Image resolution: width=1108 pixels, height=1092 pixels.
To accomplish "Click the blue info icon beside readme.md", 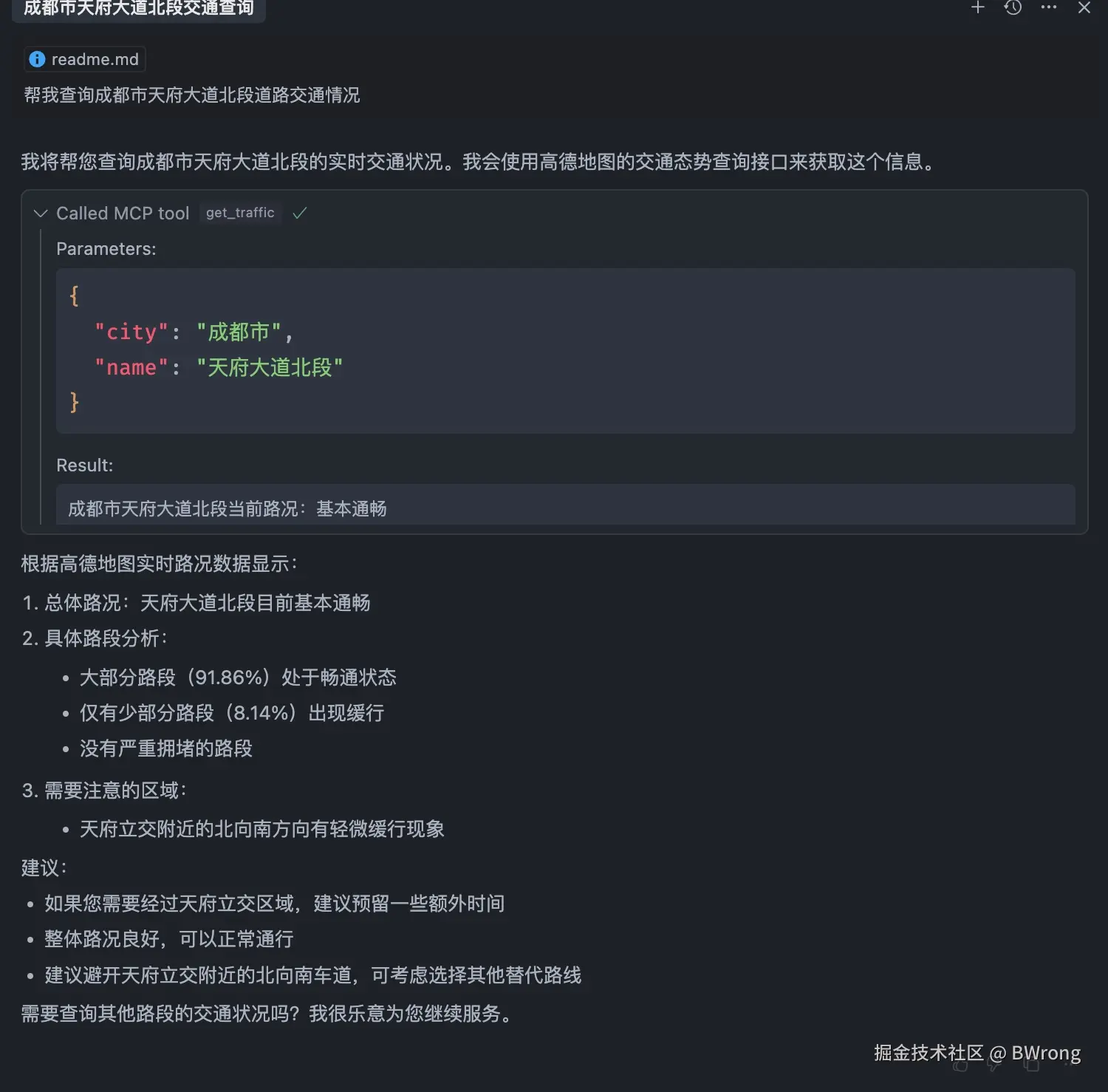I will 37,59.
